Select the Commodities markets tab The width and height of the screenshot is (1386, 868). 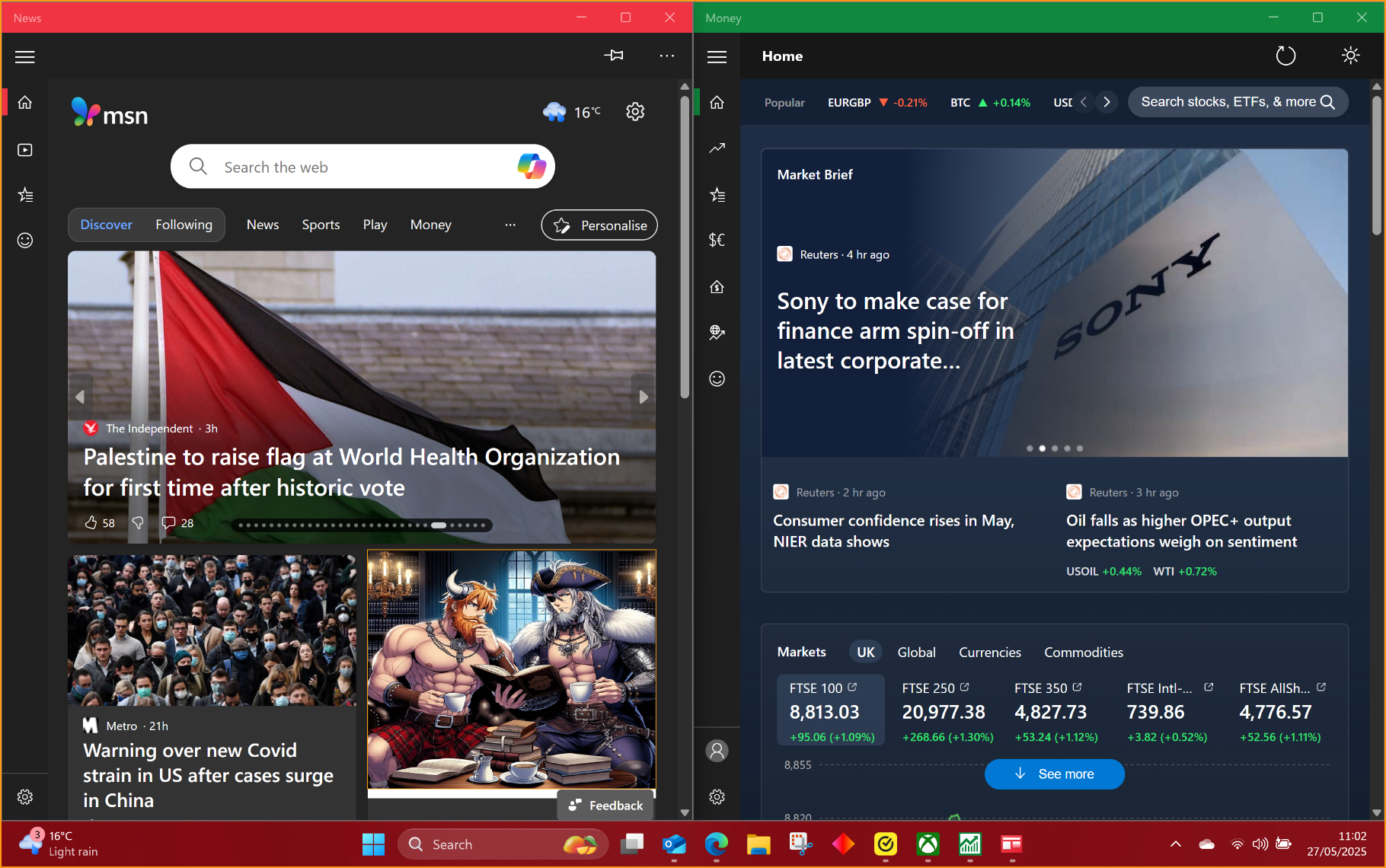click(1084, 652)
